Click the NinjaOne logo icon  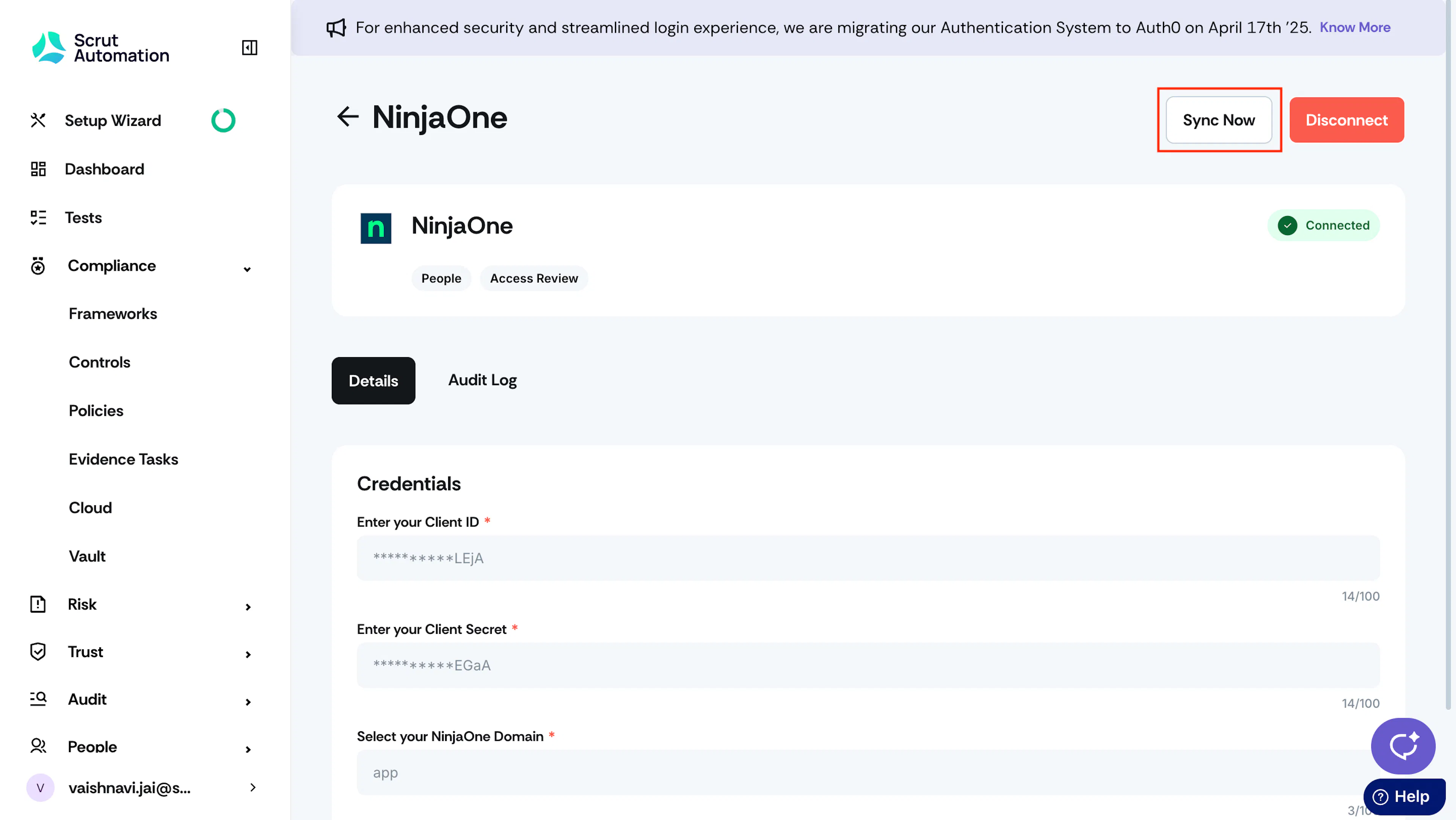(376, 228)
